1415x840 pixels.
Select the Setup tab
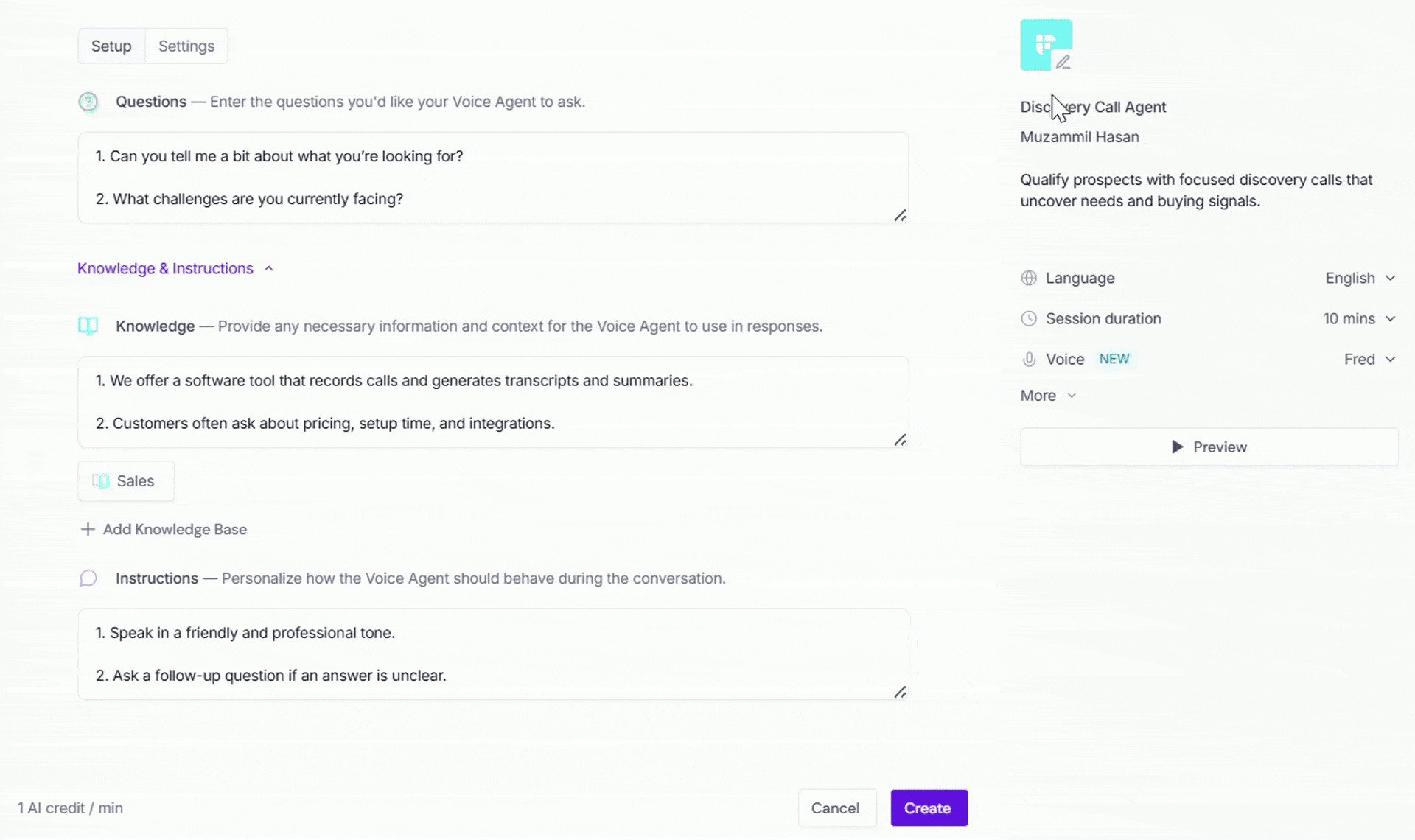click(x=111, y=46)
